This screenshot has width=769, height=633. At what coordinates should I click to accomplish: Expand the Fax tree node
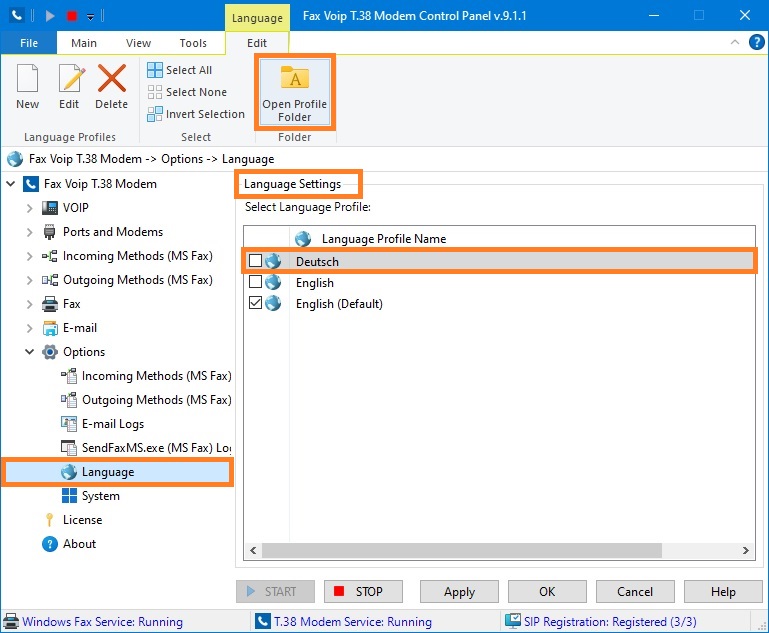coord(29,304)
